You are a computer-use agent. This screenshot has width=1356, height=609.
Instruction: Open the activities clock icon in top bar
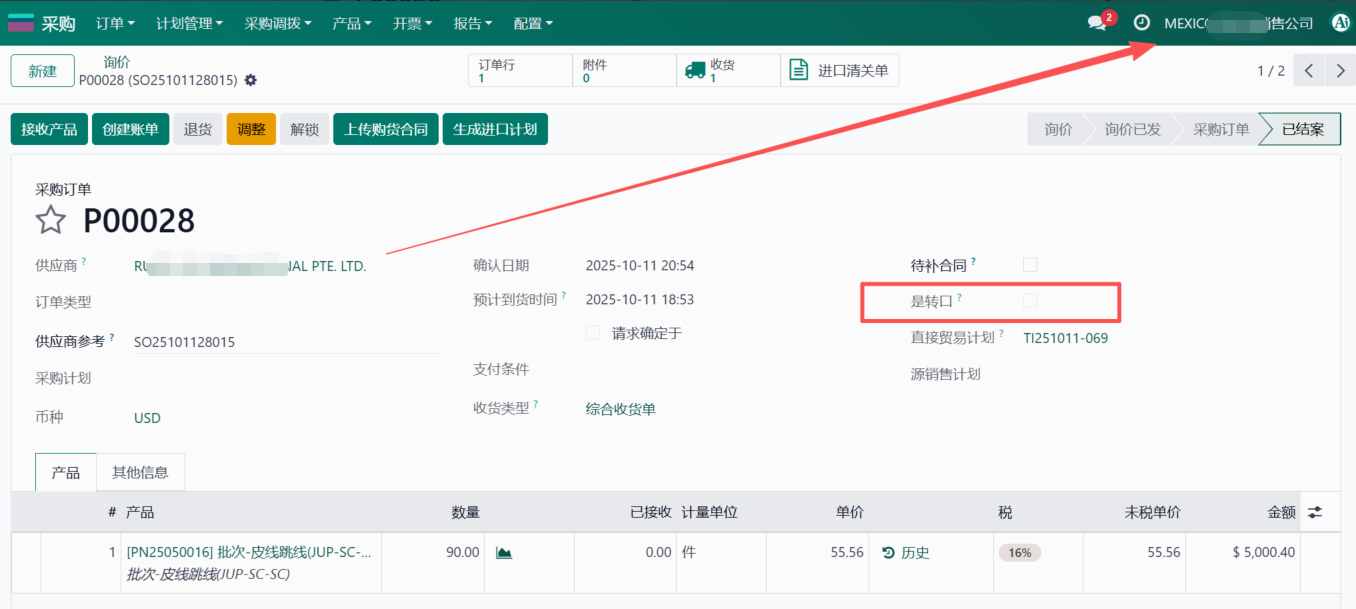[x=1141, y=22]
